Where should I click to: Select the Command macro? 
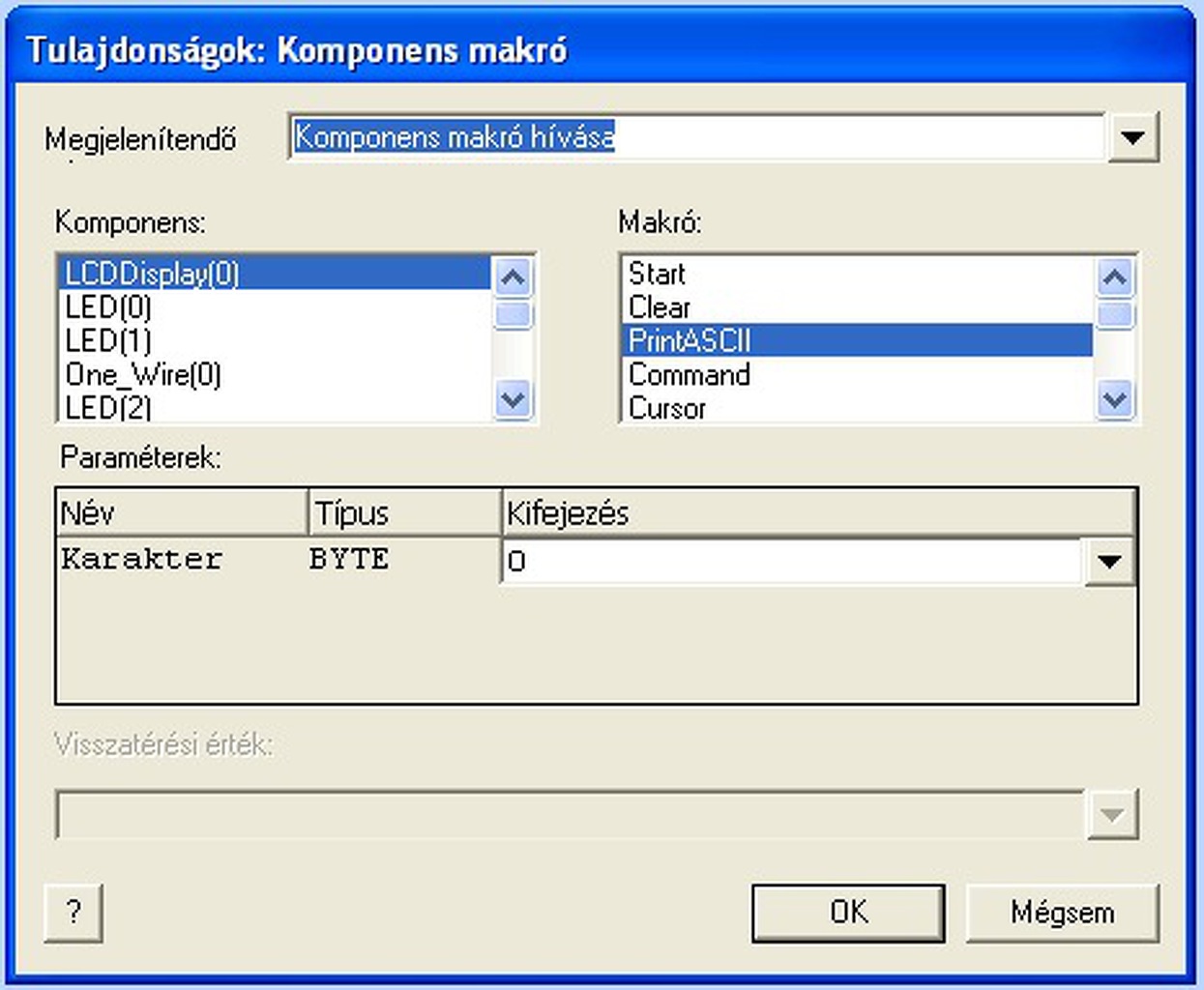click(x=858, y=374)
